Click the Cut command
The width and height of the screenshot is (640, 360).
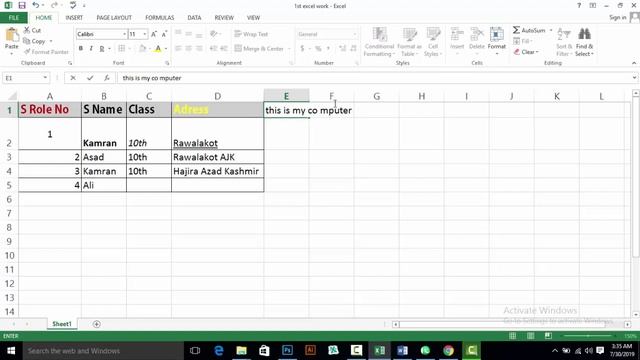(x=32, y=30)
